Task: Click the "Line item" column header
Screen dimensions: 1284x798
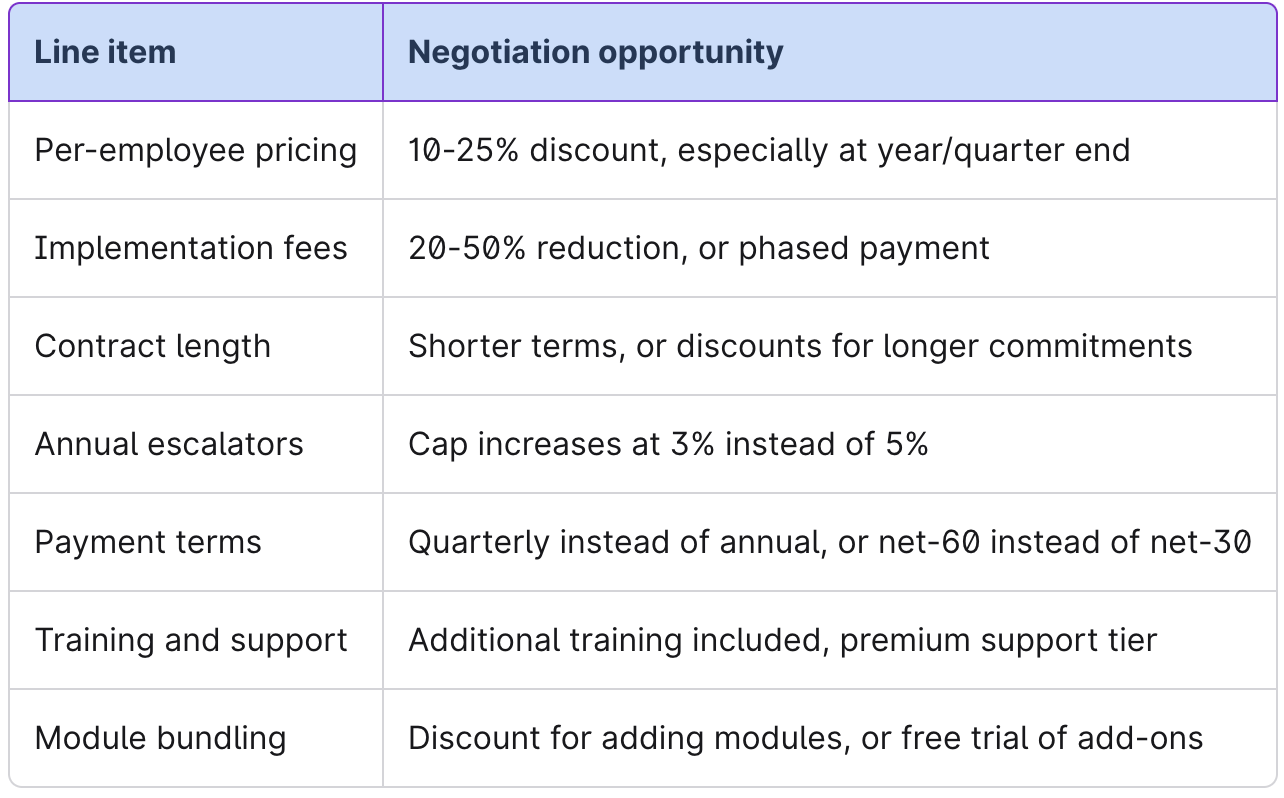Action: (196, 52)
